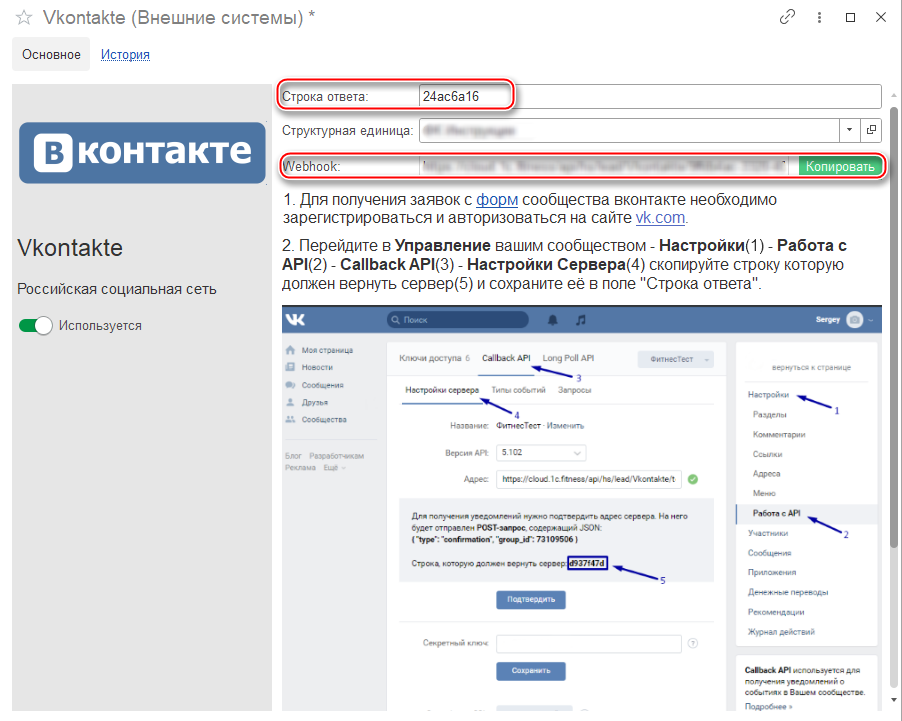Image resolution: width=902 pixels, height=721 pixels.
Task: Open the Структурная единица selection dialog icon
Action: tap(872, 130)
